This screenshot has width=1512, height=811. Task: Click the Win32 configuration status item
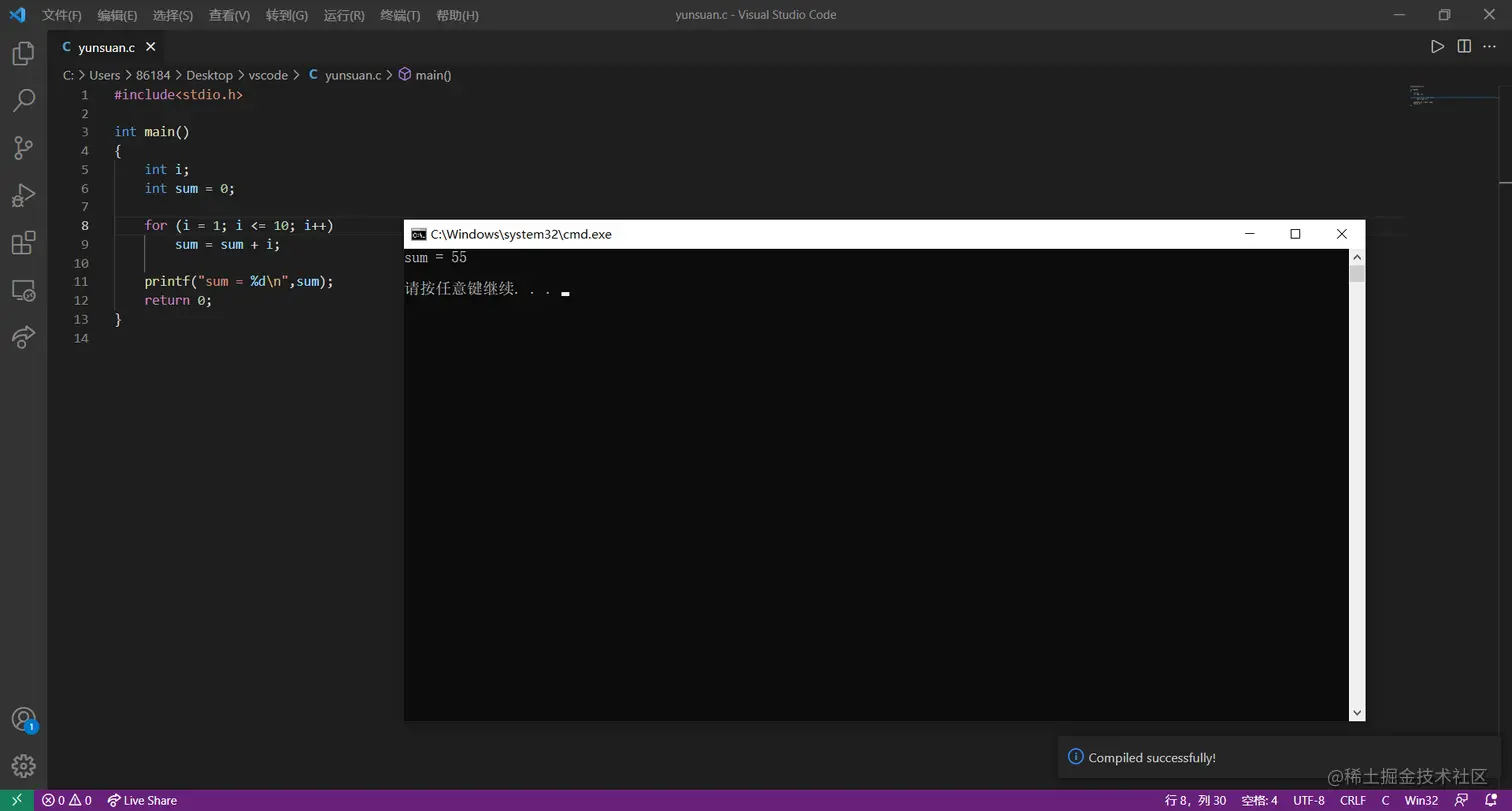pyautogui.click(x=1421, y=800)
